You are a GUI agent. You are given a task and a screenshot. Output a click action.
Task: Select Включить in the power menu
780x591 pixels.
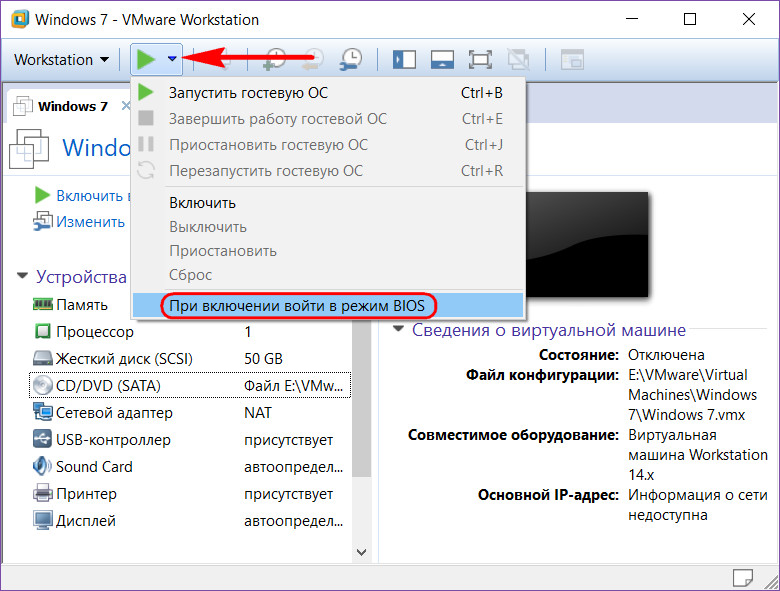coord(328,203)
